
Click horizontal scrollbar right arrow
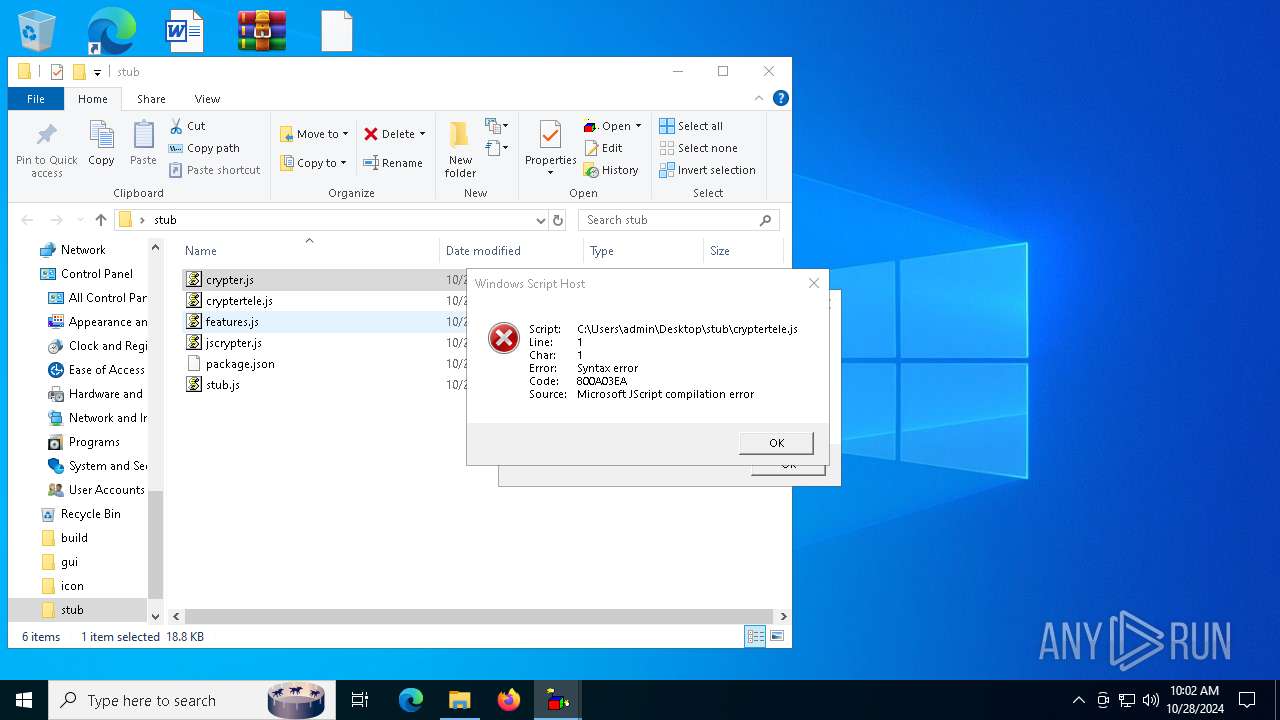pyautogui.click(x=784, y=617)
